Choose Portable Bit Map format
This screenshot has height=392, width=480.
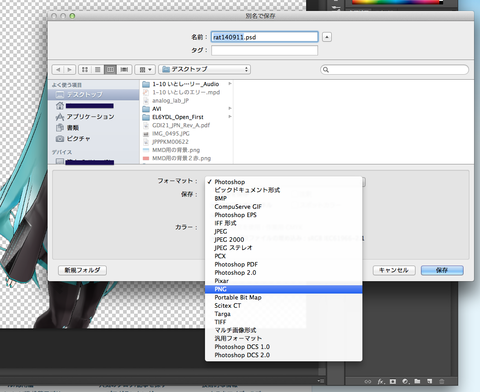coord(284,297)
